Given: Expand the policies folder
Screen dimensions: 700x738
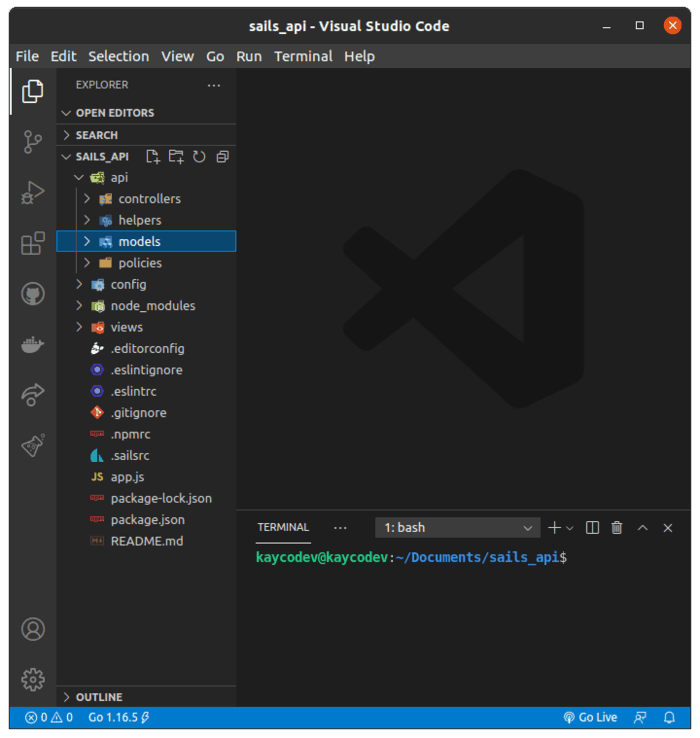Looking at the screenshot, I should click(146, 263).
